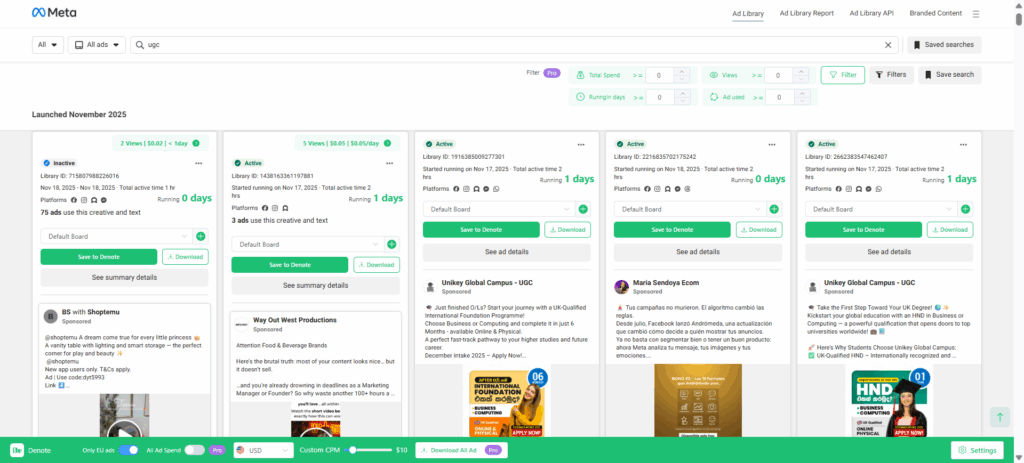1024x463 pixels.
Task: Clear the ugc search with the X
Action: point(888,45)
